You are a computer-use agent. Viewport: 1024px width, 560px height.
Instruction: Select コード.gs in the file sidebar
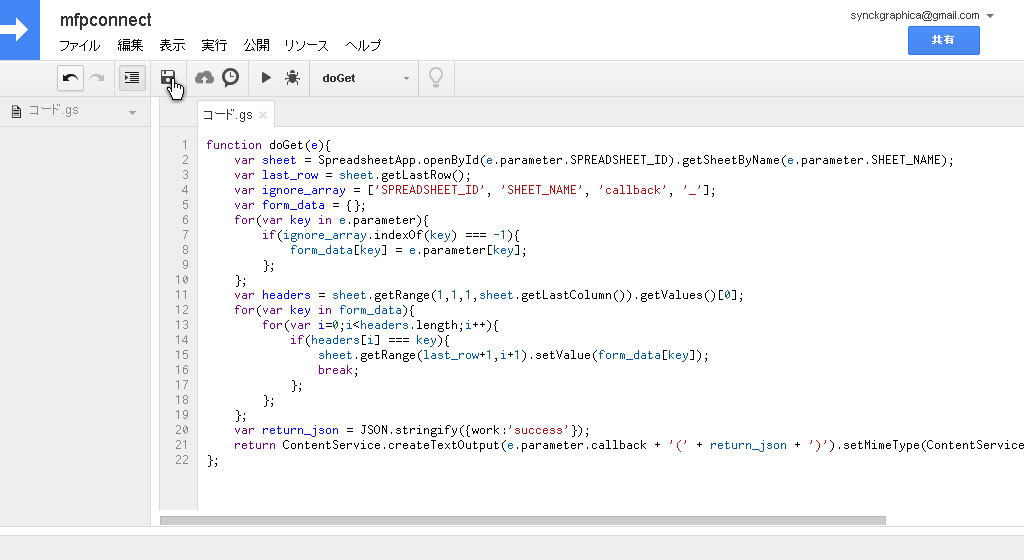52,111
